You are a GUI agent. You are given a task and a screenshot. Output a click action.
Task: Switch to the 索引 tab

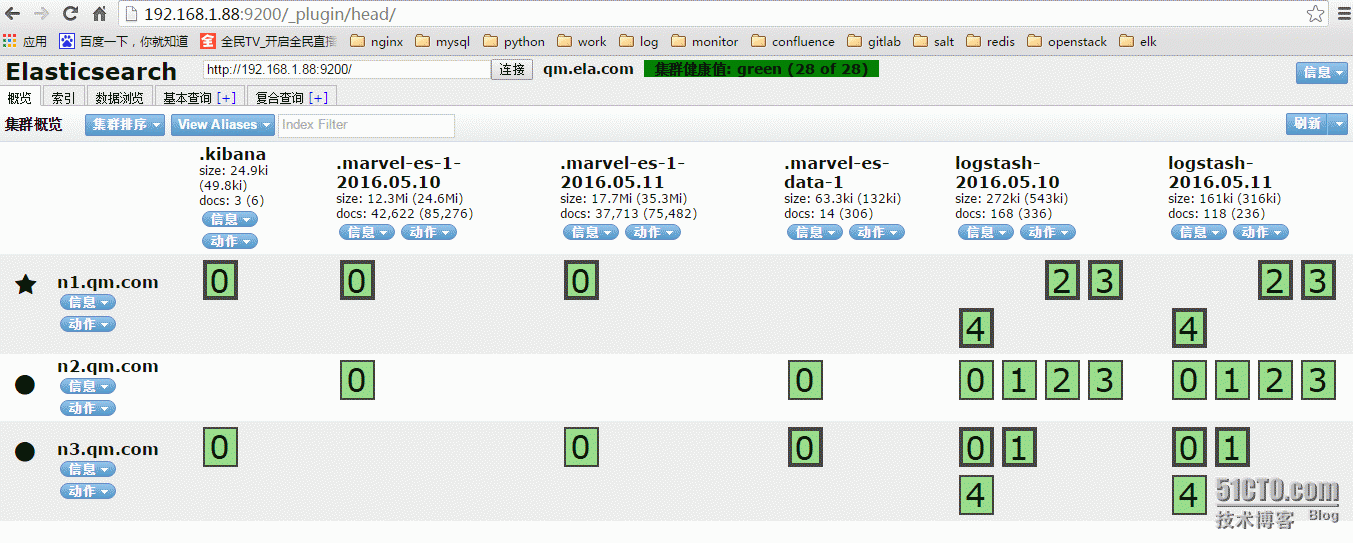pos(63,97)
